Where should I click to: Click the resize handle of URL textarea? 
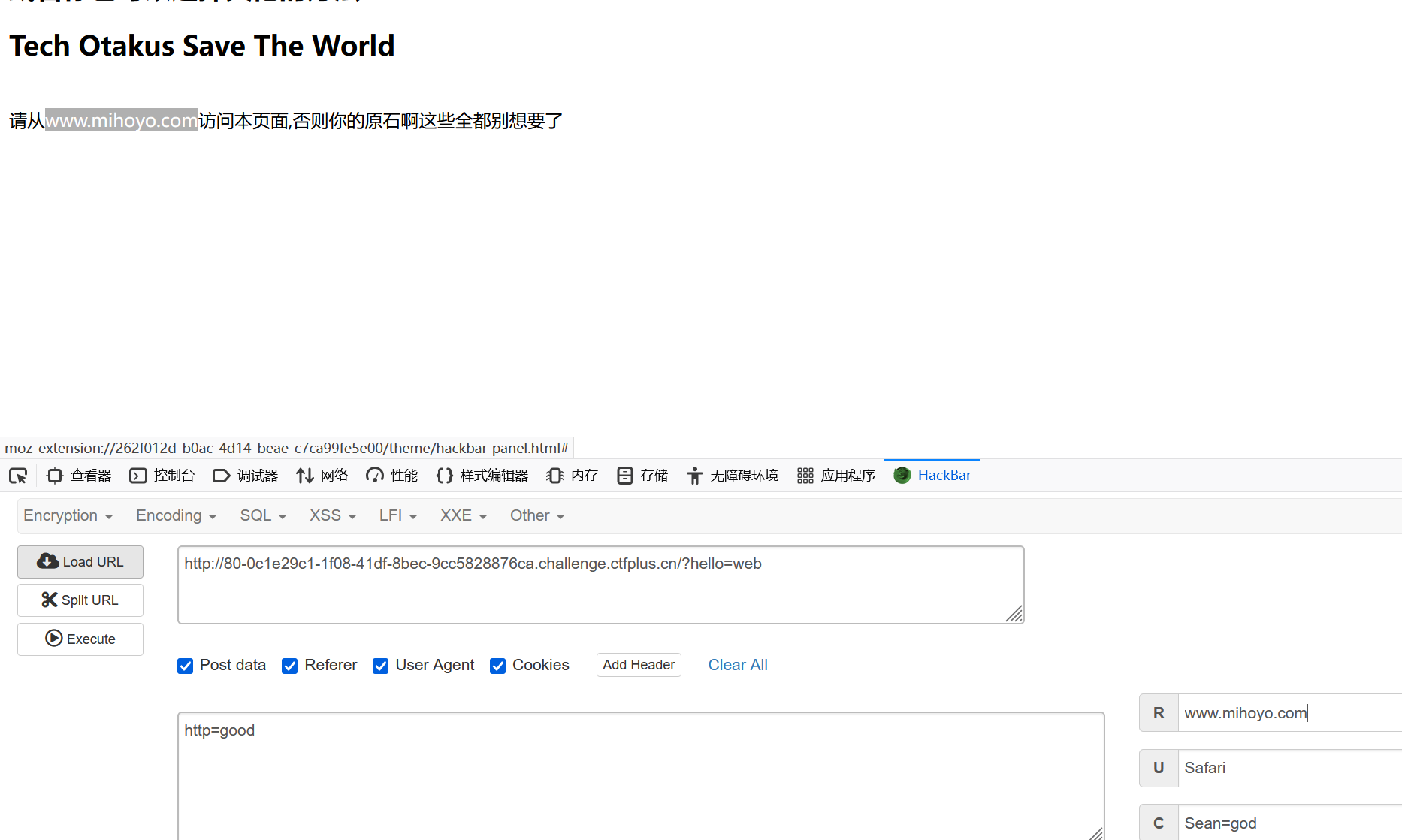(1014, 614)
